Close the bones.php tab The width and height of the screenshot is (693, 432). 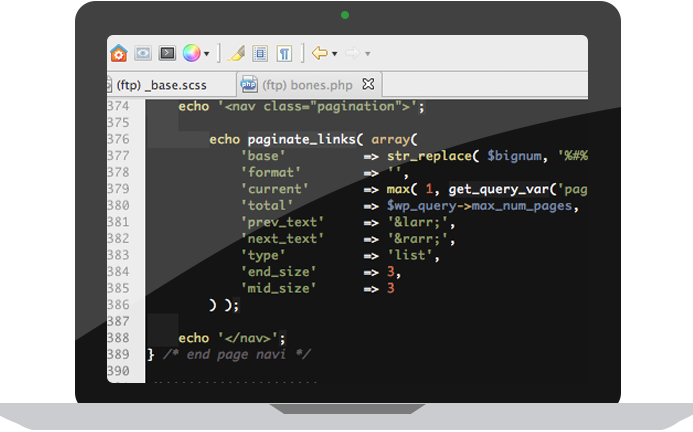pyautogui.click(x=368, y=84)
